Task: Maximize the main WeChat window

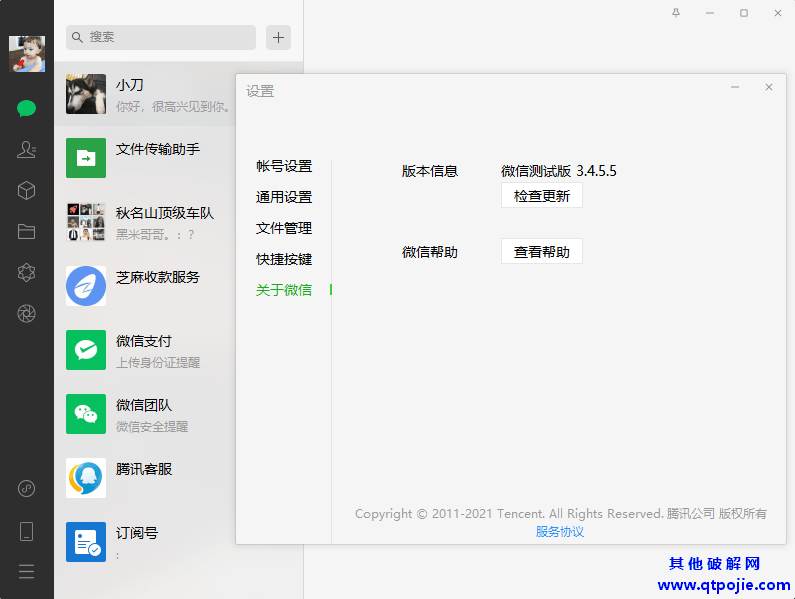Action: click(744, 13)
